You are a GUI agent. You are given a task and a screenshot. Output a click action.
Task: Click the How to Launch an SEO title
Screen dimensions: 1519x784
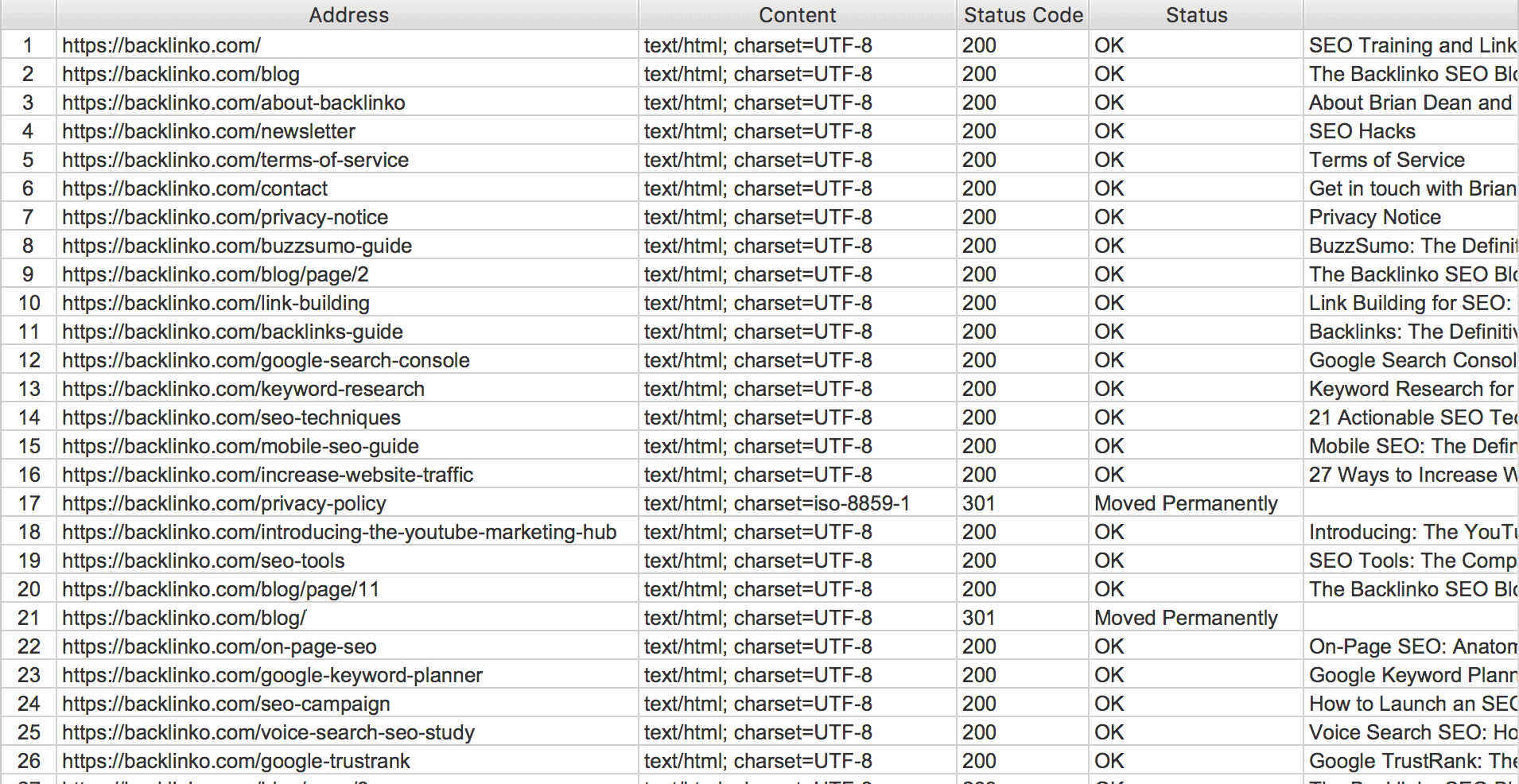(1413, 704)
